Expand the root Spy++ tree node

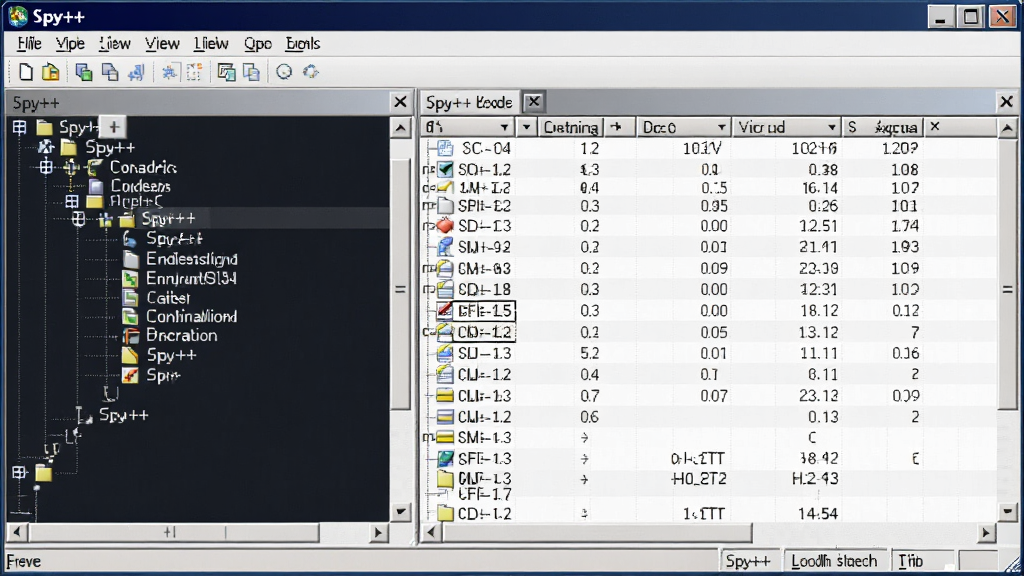tap(20, 127)
